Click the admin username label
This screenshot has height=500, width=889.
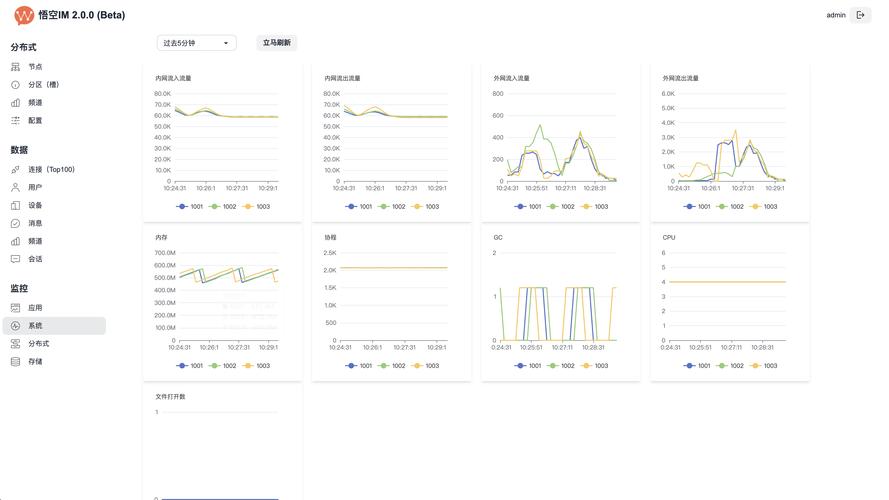pyautogui.click(x=835, y=15)
